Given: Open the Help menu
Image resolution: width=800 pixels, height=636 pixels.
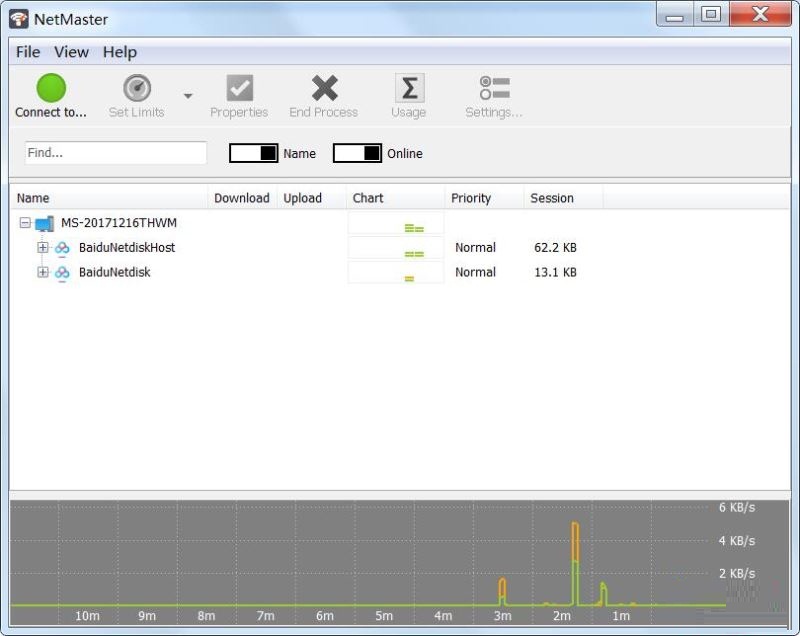Looking at the screenshot, I should click(119, 52).
